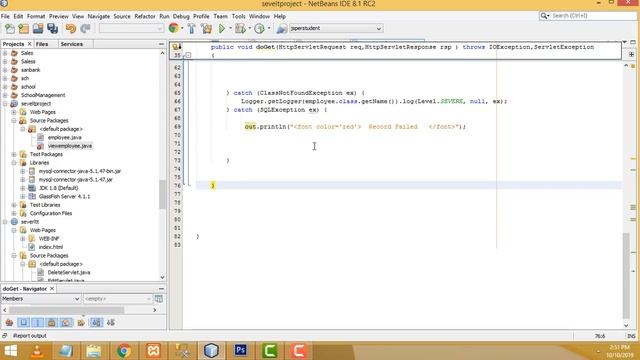Run the project with the green play icon
The image size is (640, 360).
222,29
